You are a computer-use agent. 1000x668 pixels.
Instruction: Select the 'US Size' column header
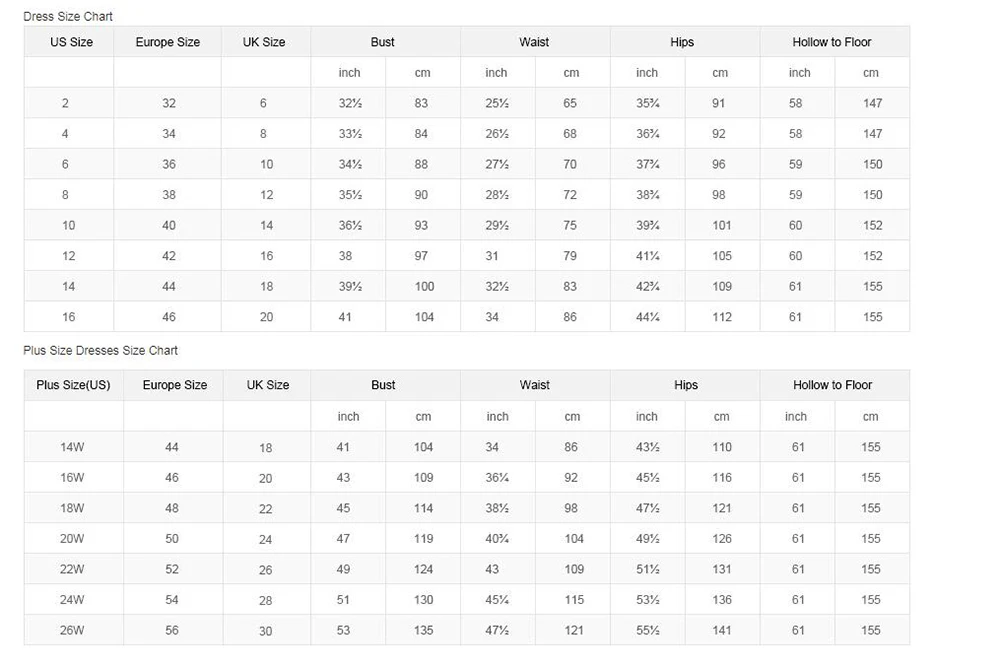click(x=71, y=42)
